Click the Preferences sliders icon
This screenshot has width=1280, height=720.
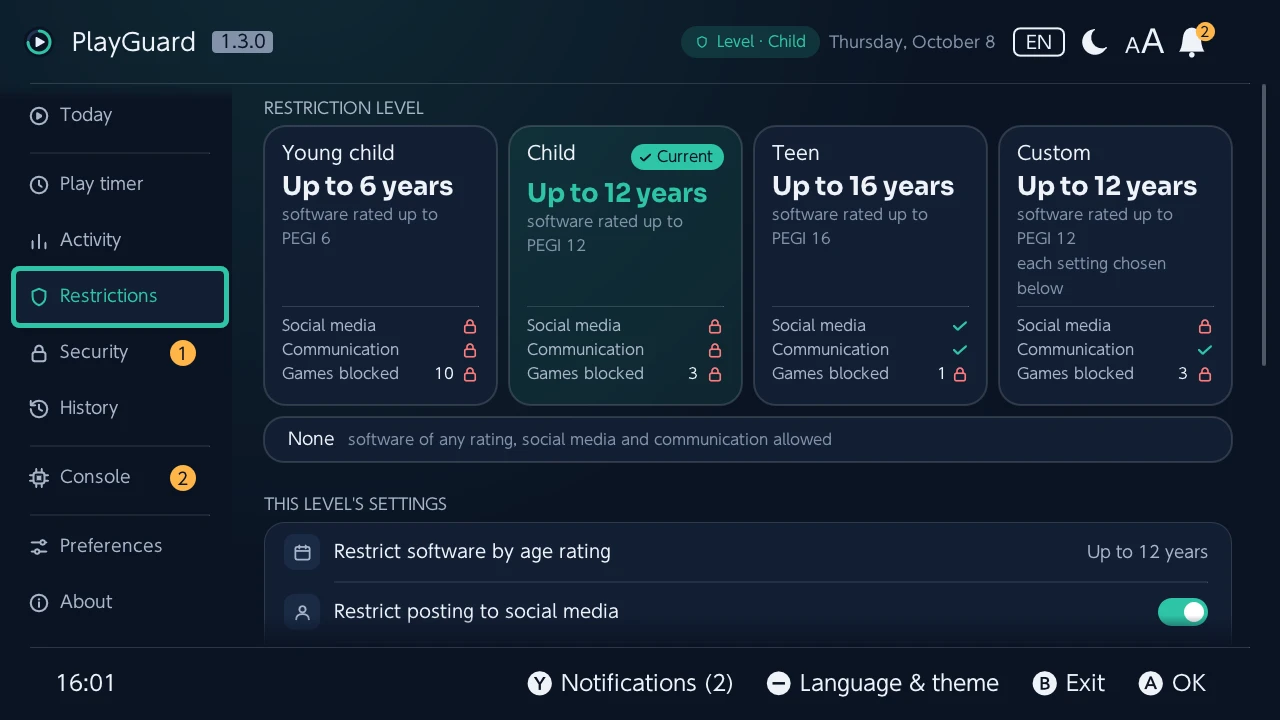click(x=39, y=546)
